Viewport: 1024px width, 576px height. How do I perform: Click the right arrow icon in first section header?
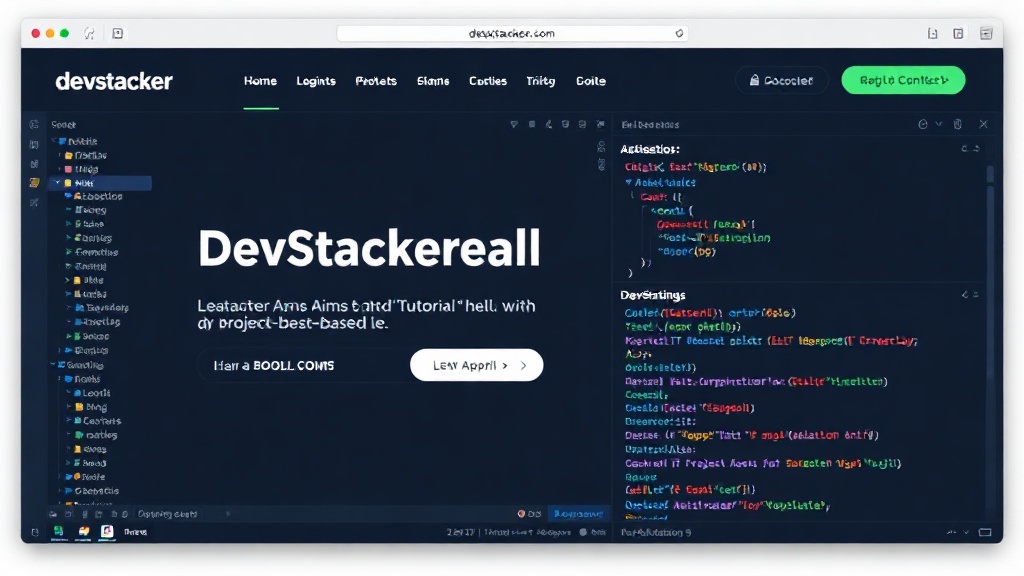coord(976,149)
